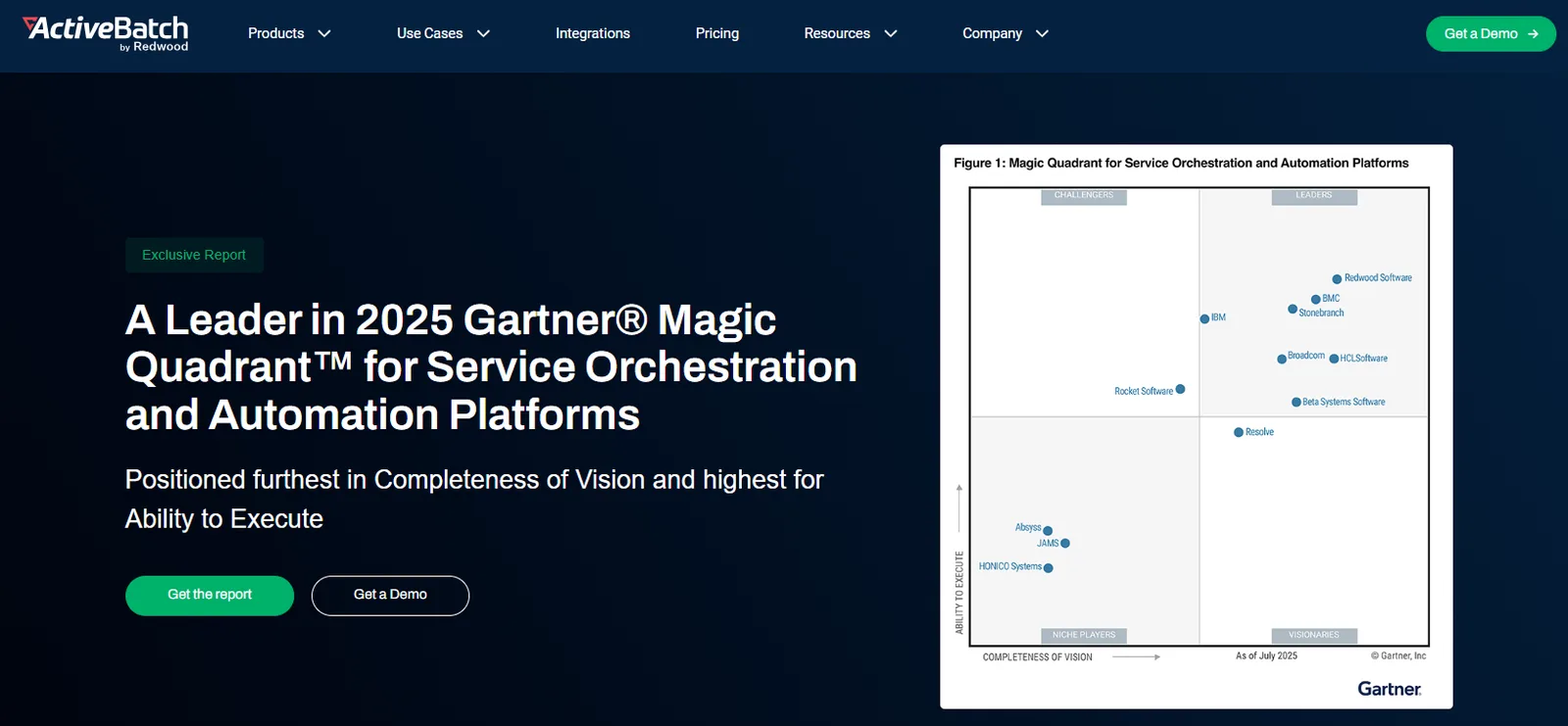Open the Company navigation item
The image size is (1568, 726).
point(992,33)
